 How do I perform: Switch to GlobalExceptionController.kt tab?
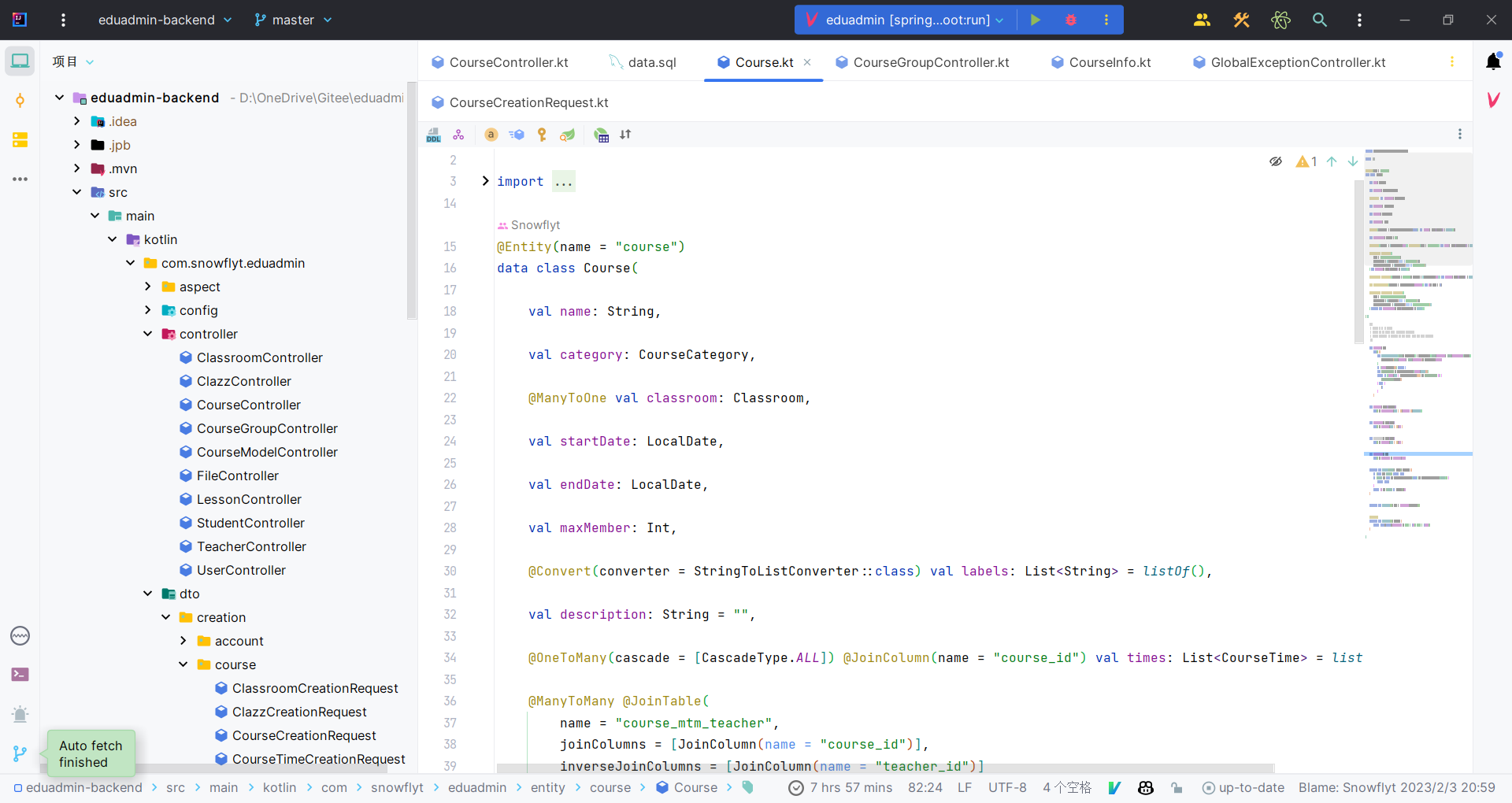[x=1289, y=62]
